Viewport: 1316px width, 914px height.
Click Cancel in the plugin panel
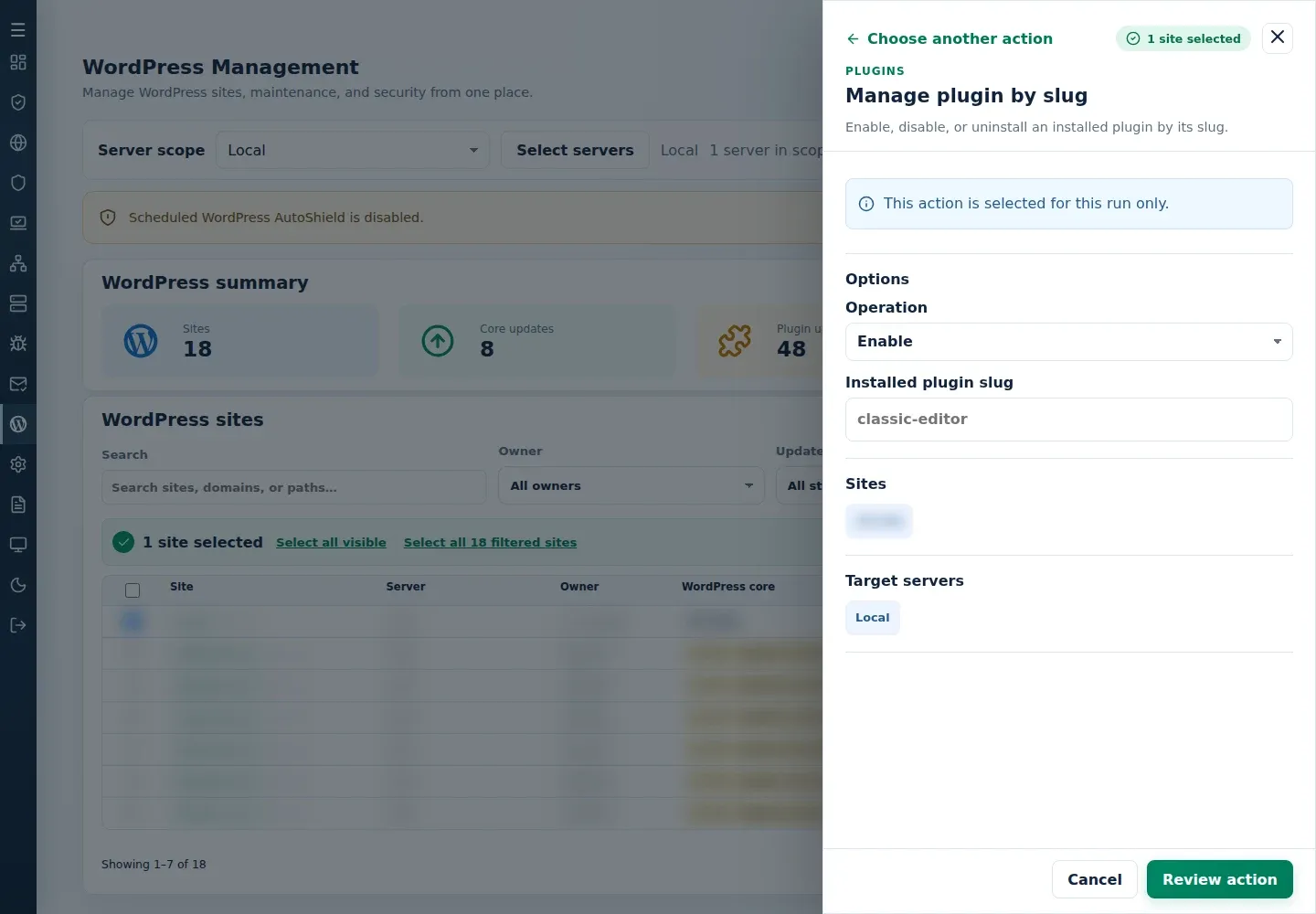[x=1095, y=879]
